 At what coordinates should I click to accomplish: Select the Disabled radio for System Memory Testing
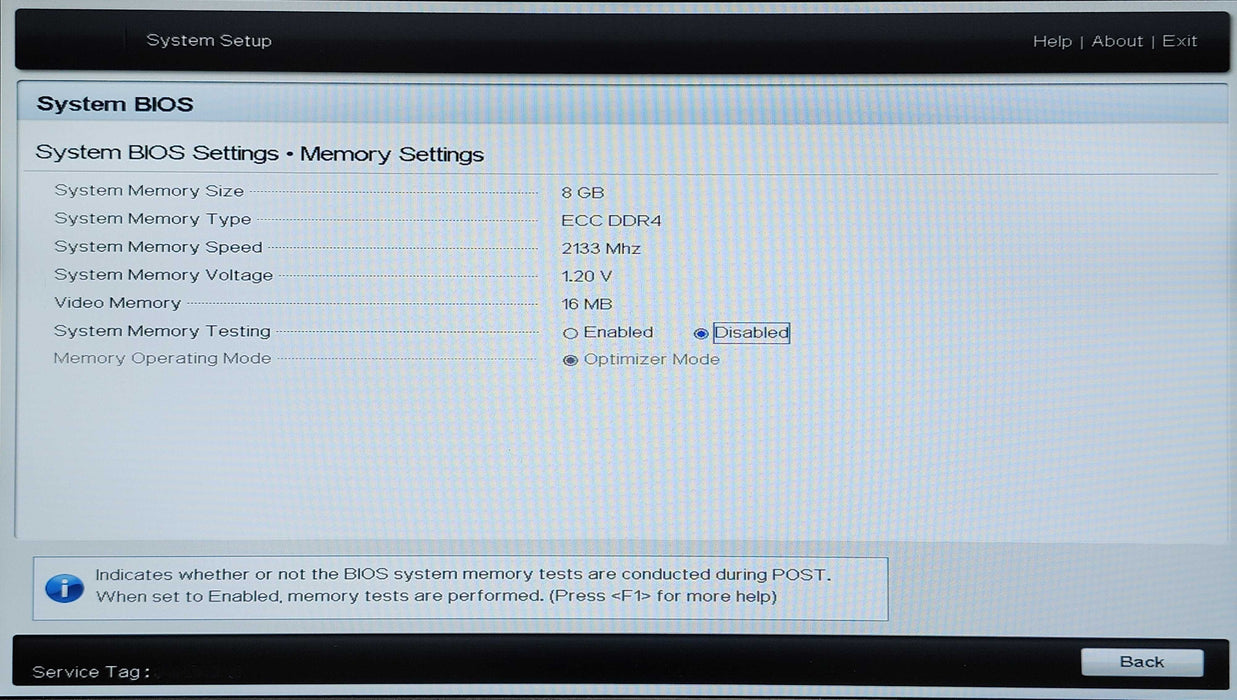click(x=701, y=333)
